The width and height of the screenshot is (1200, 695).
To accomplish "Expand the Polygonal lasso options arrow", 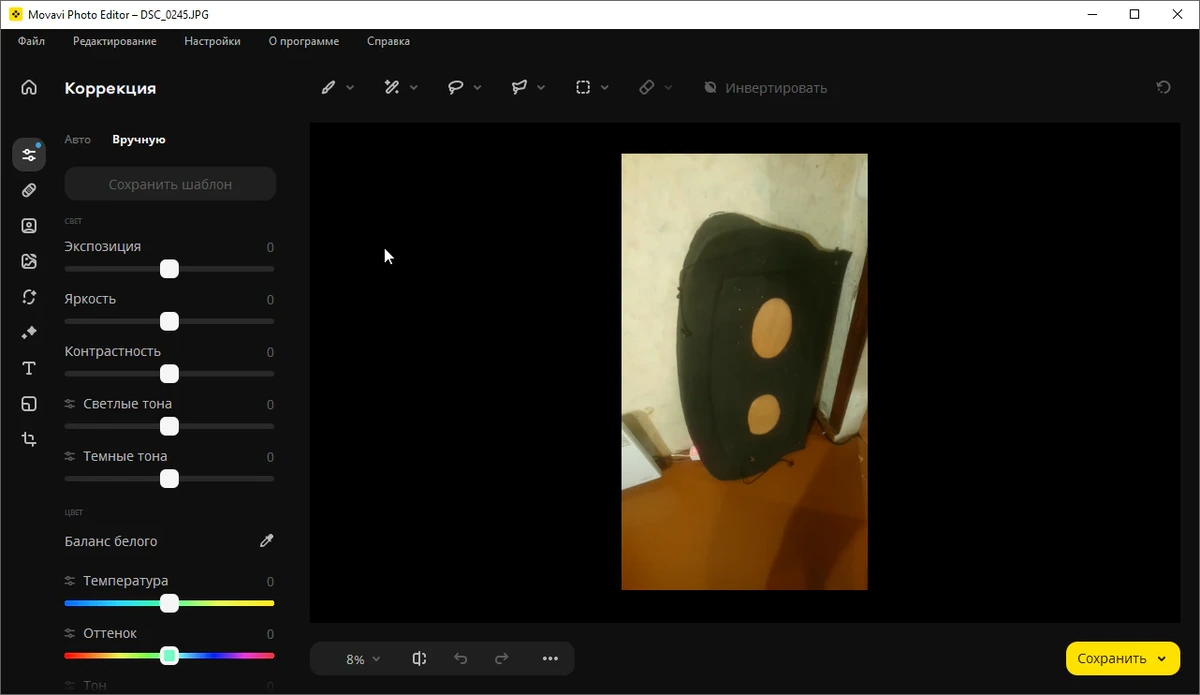I will 541,88.
